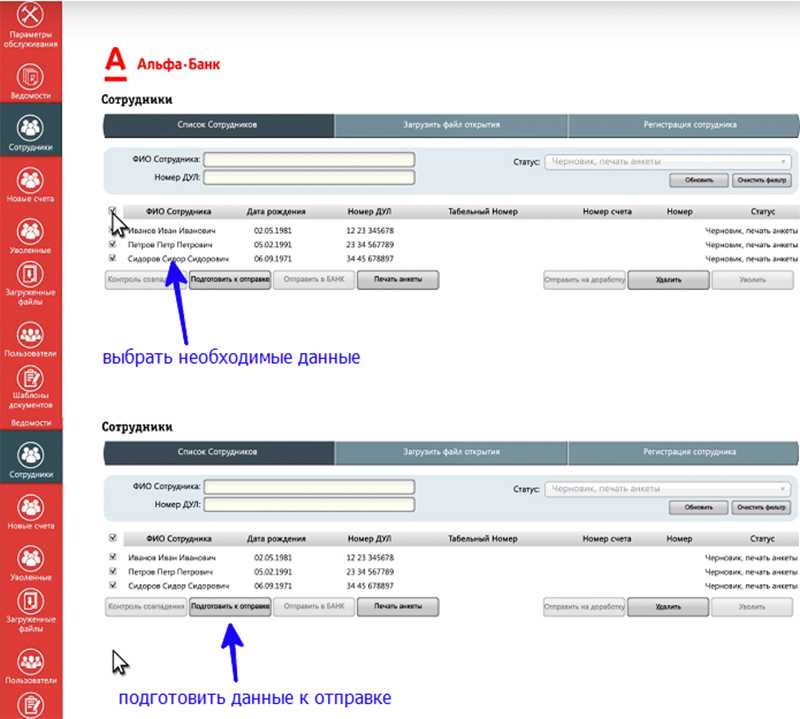The width and height of the screenshot is (800, 719).
Task: Switch to Загрузить файл открытия tab, lower panel
Action: pyautogui.click(x=451, y=452)
